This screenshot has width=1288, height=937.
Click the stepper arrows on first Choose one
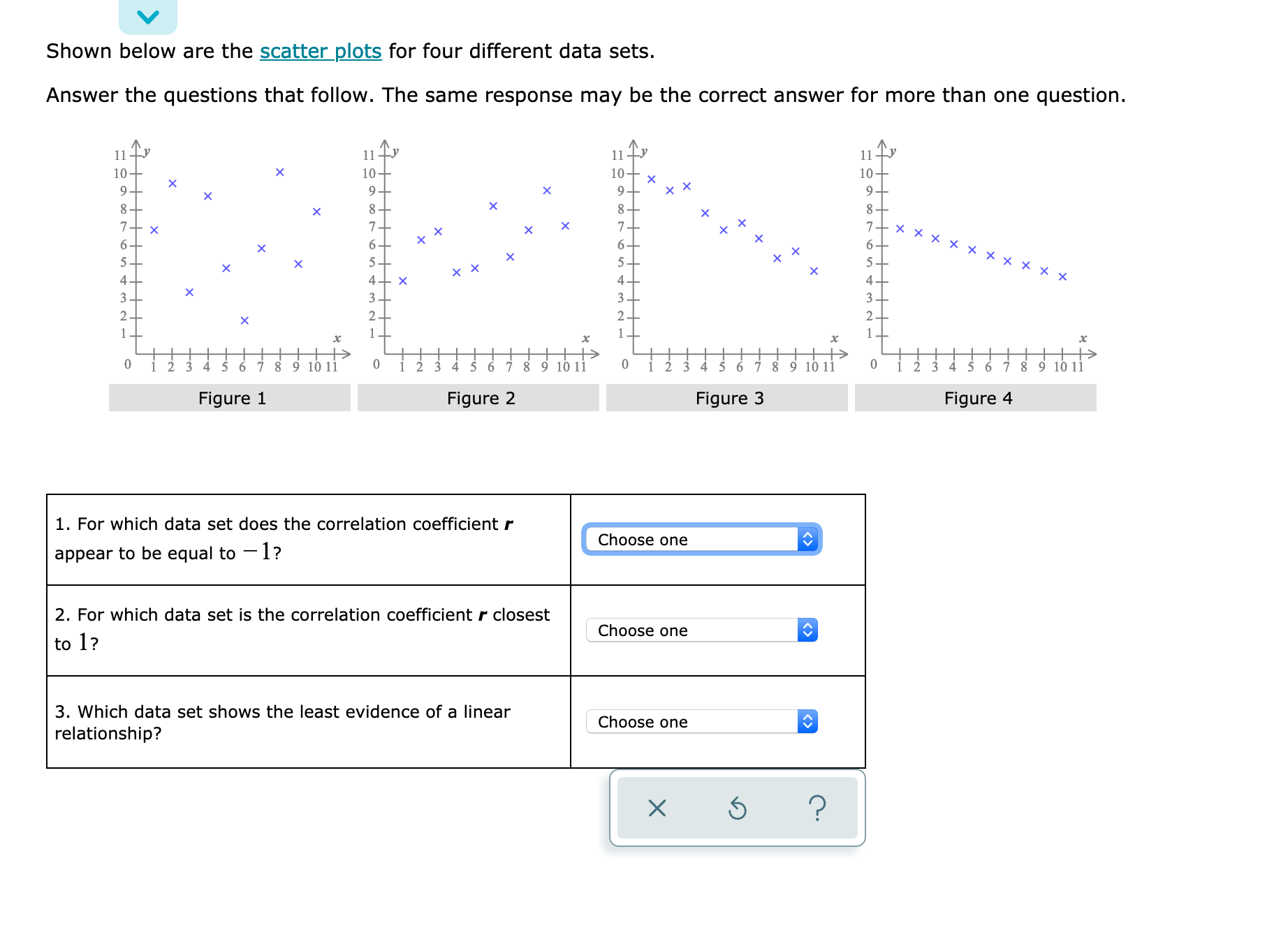pyautogui.click(x=808, y=539)
